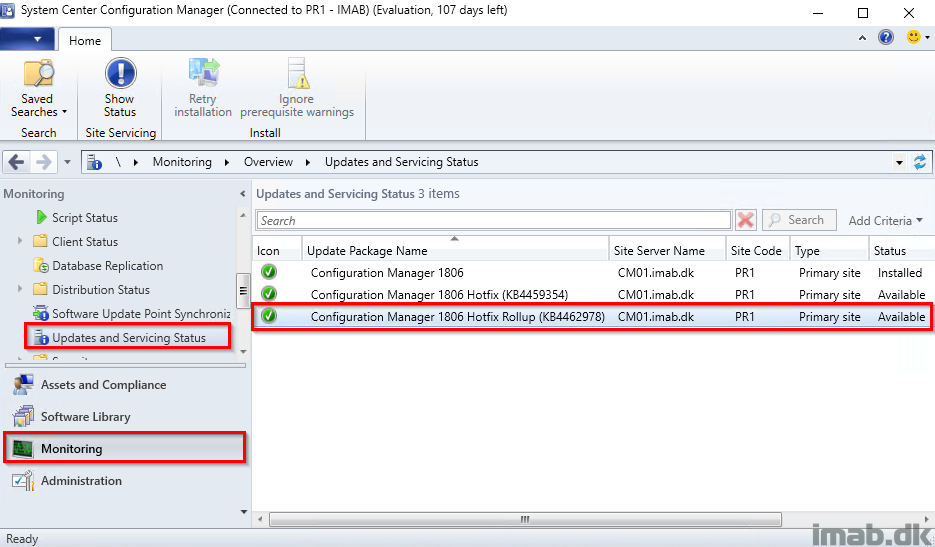
Task: Expand the Client Status folder node
Action: click(x=20, y=241)
